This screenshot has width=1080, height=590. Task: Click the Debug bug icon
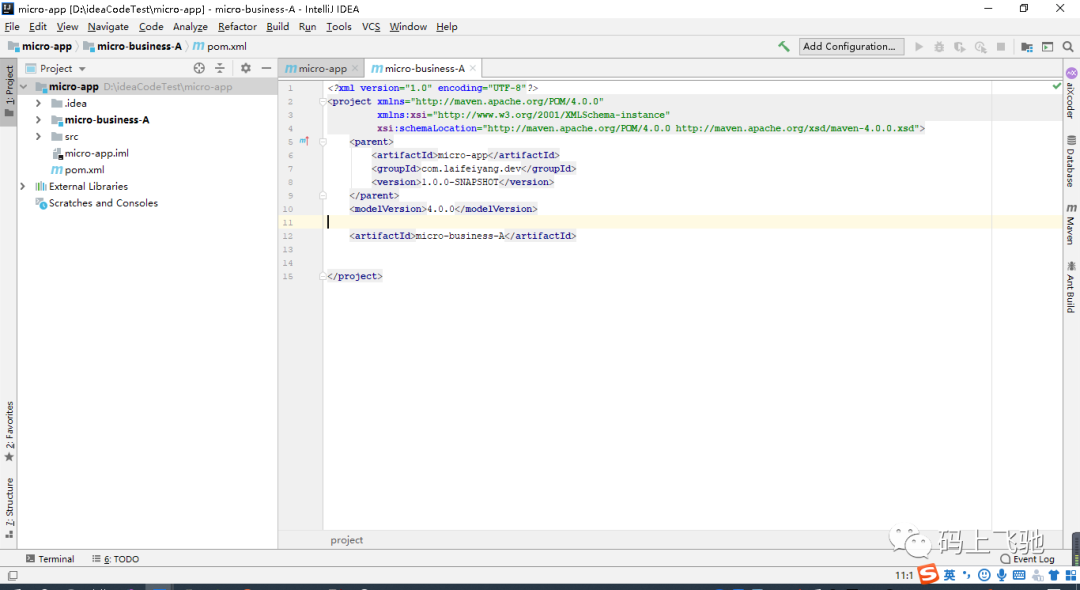click(x=939, y=47)
